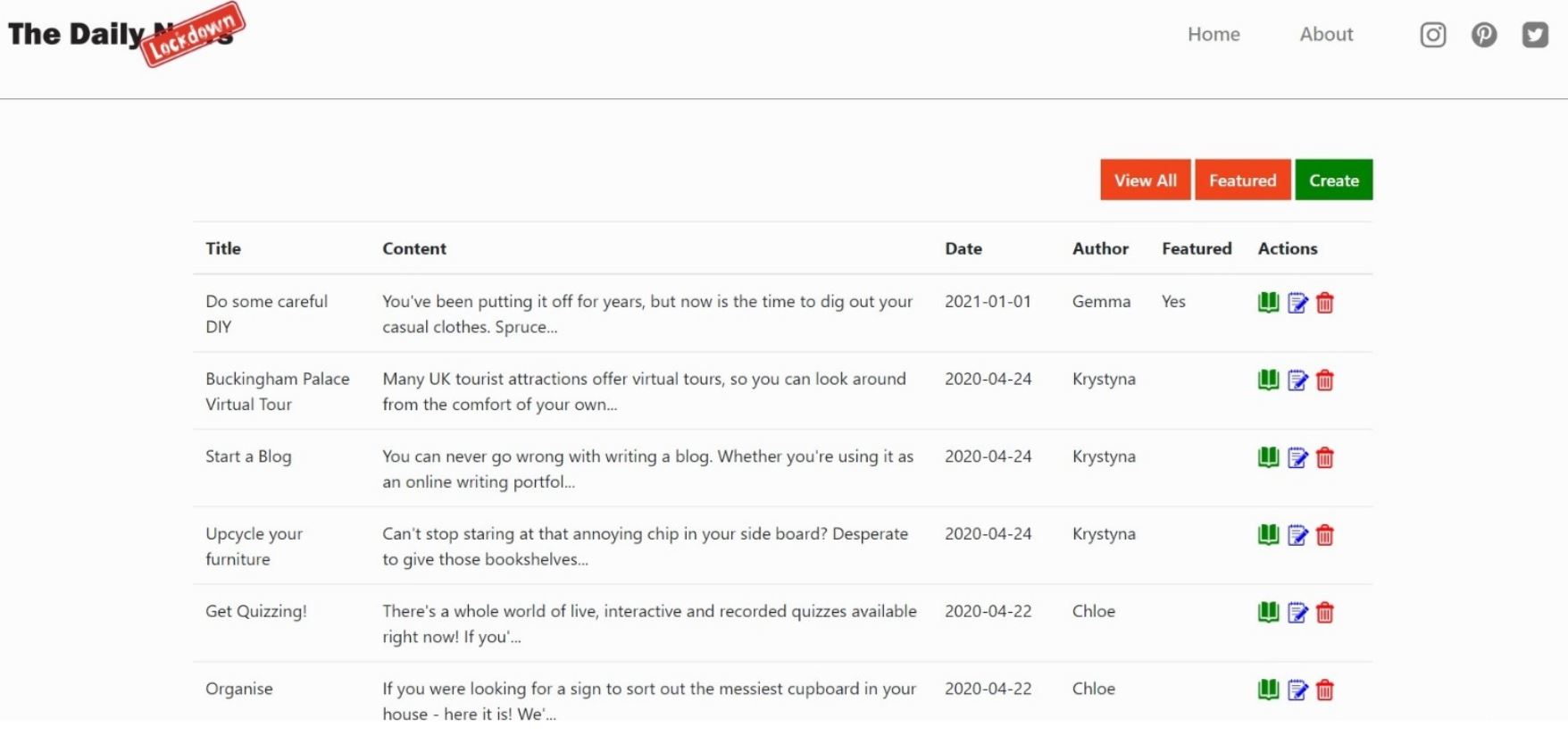Edit the 'Get Quizzing!' post

pos(1297,613)
